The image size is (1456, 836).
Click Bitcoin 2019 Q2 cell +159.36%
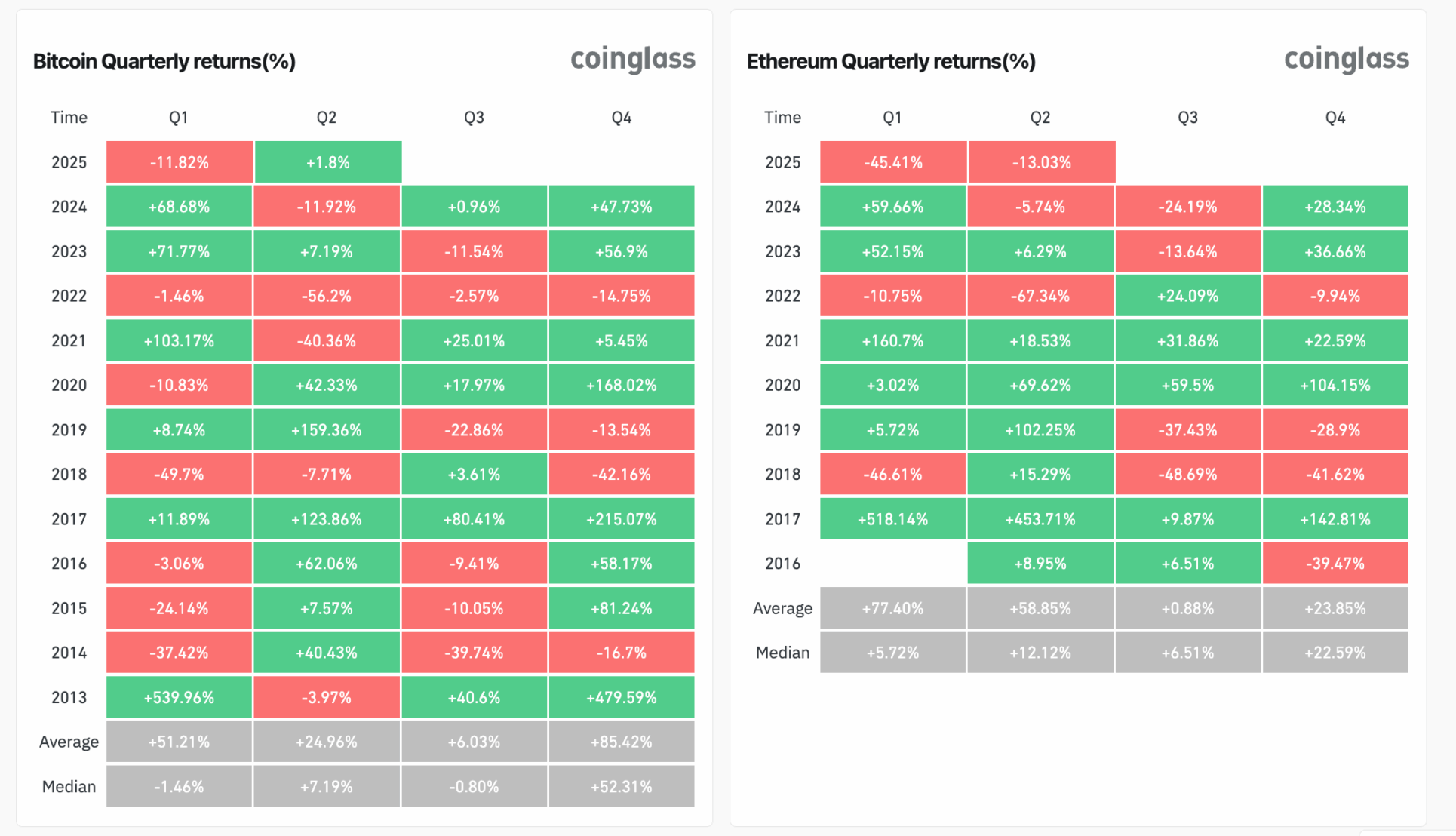326,430
